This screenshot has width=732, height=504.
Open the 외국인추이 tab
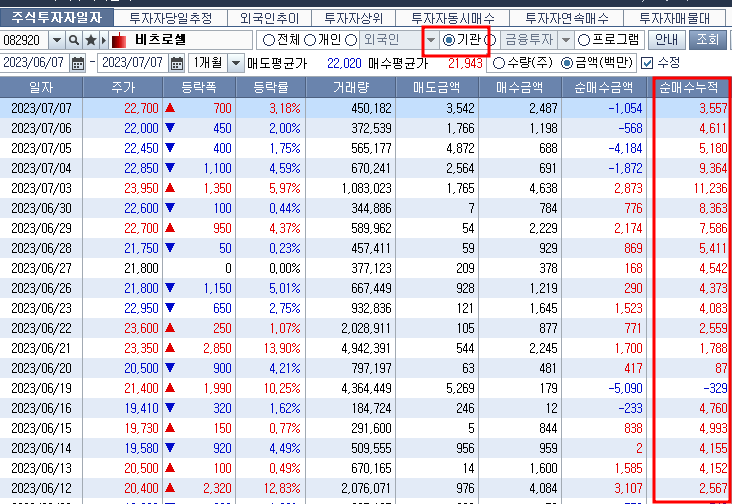[269, 18]
